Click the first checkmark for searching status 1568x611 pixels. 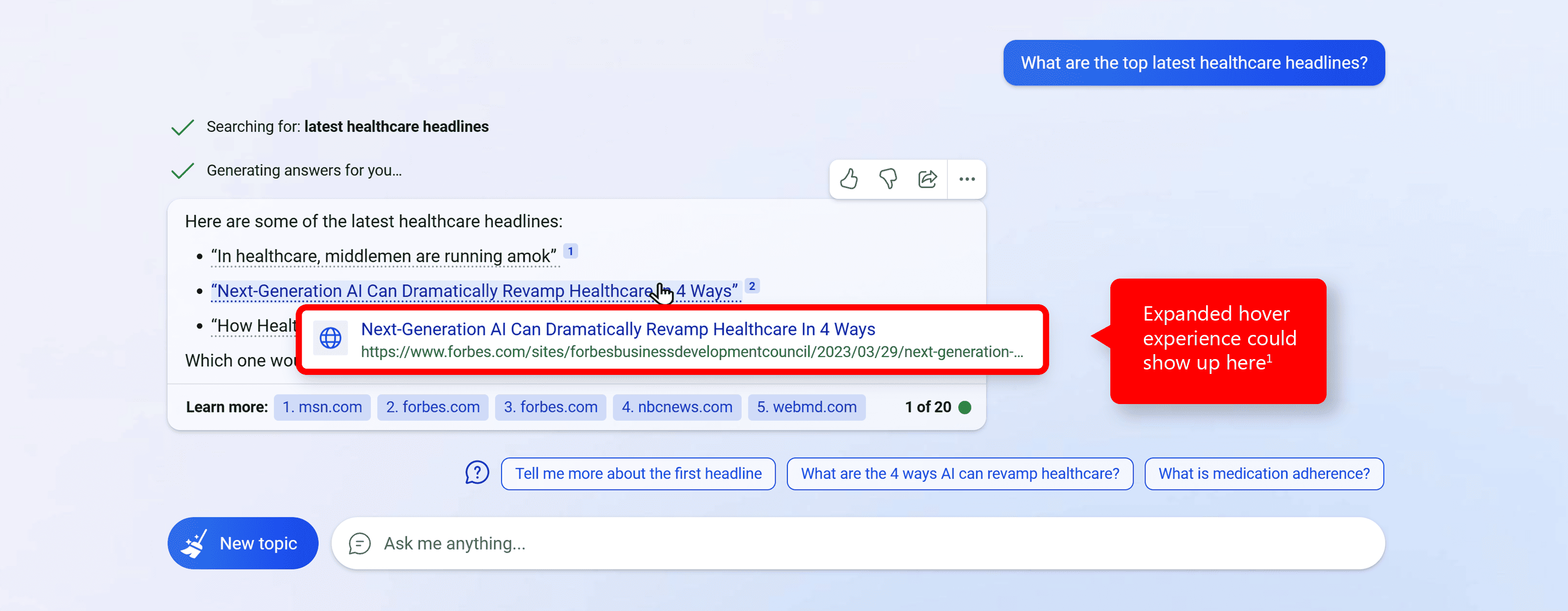point(184,126)
